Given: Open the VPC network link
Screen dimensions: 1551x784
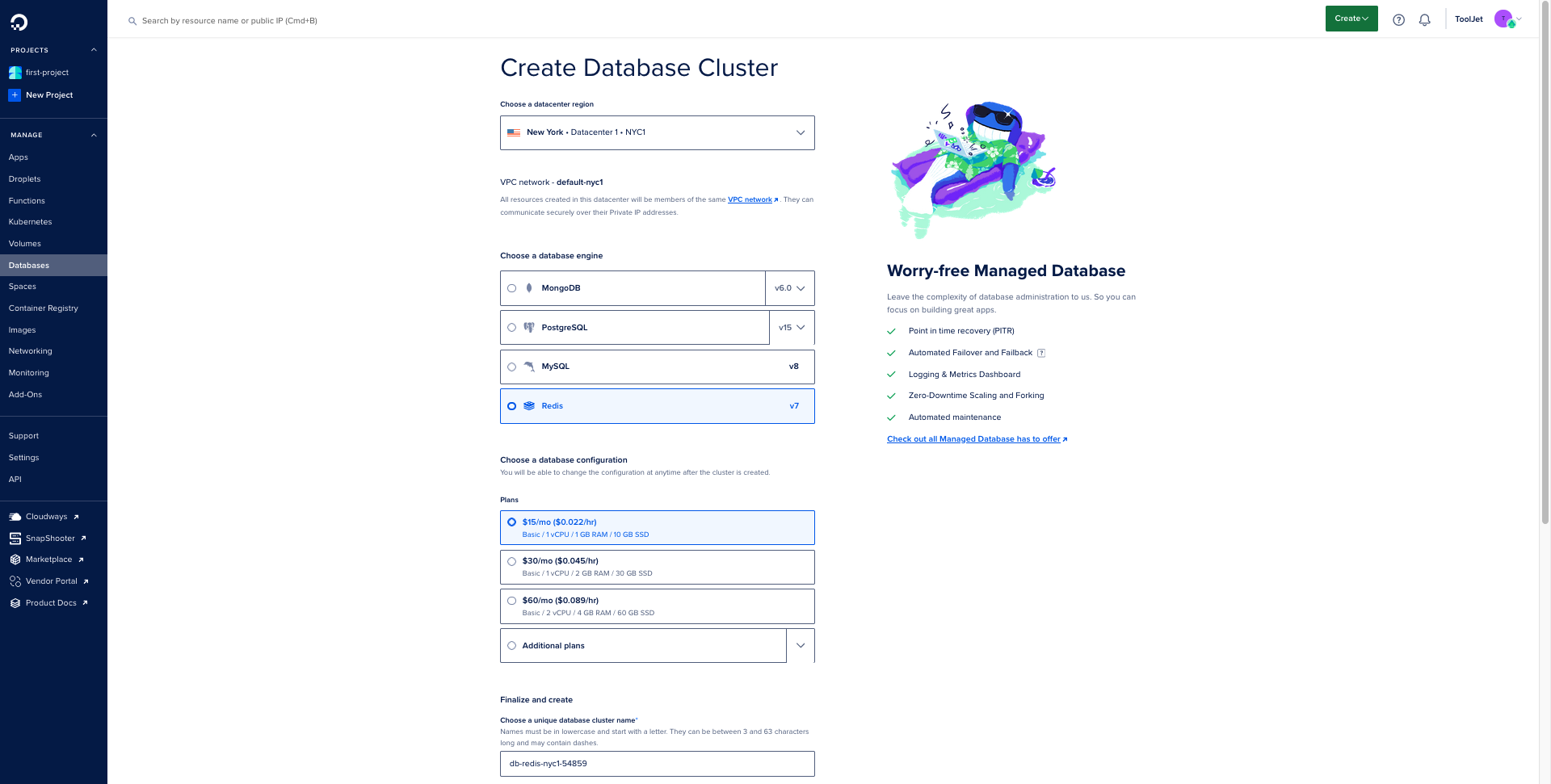Looking at the screenshot, I should point(750,199).
